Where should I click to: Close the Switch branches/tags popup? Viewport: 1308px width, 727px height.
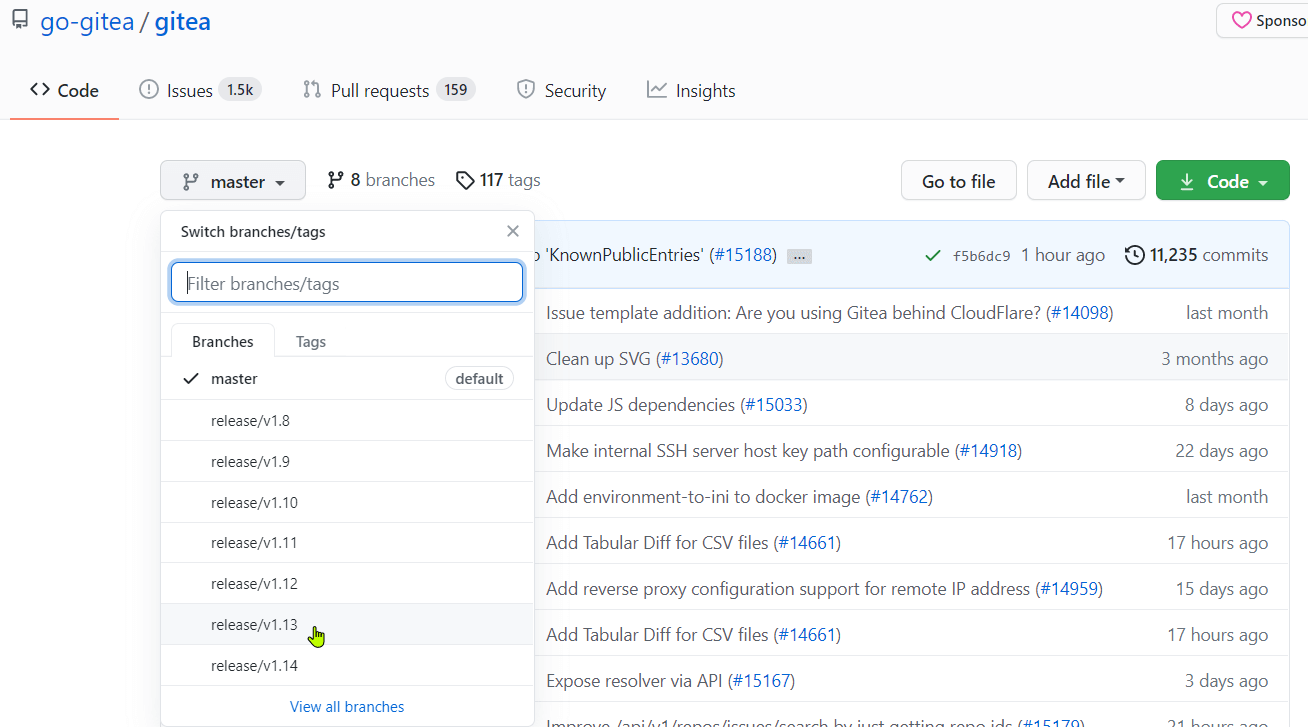point(513,231)
